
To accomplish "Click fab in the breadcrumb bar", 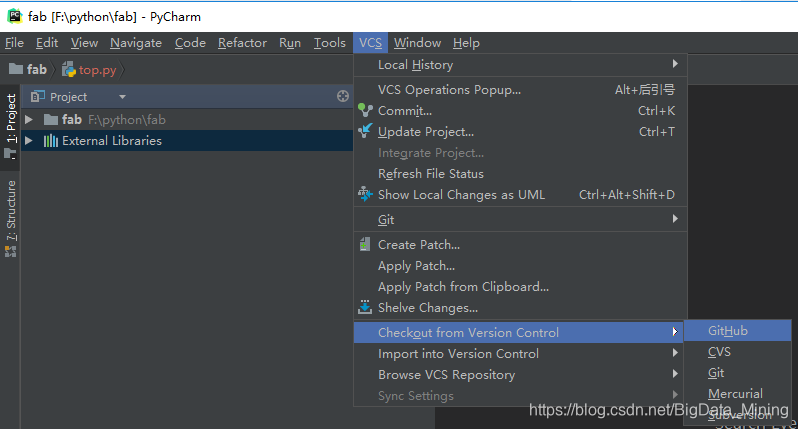I will click(37, 69).
